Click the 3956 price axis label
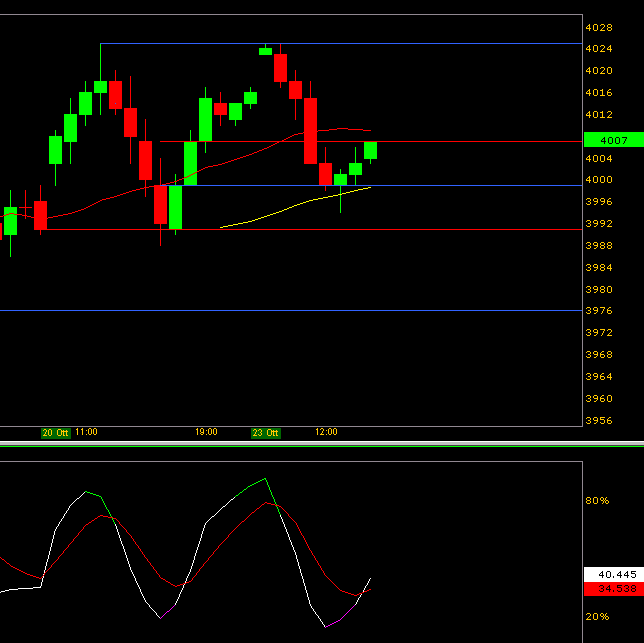Viewport: 644px width, 643px height. 598,420
